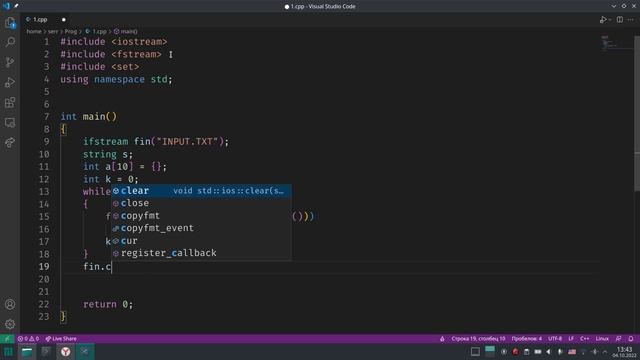The height and width of the screenshot is (360, 640).
Task: Expand run button dropdown arrow
Action: (x=610, y=20)
